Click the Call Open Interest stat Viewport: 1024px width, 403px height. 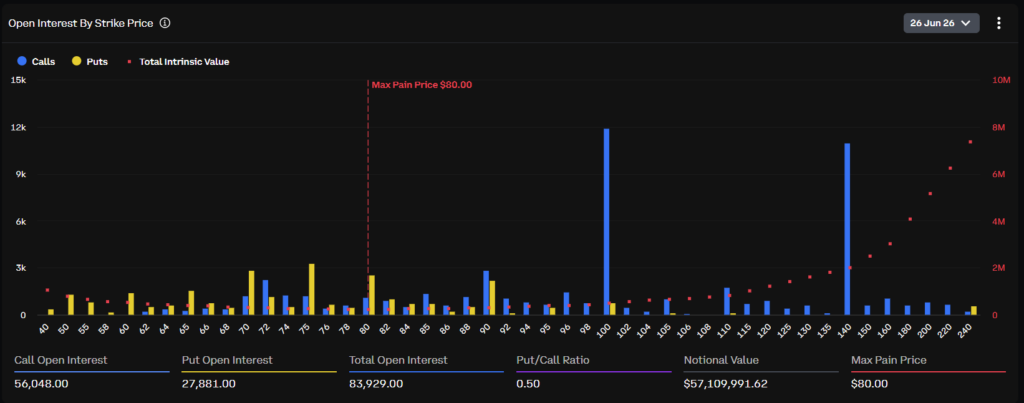click(92, 372)
